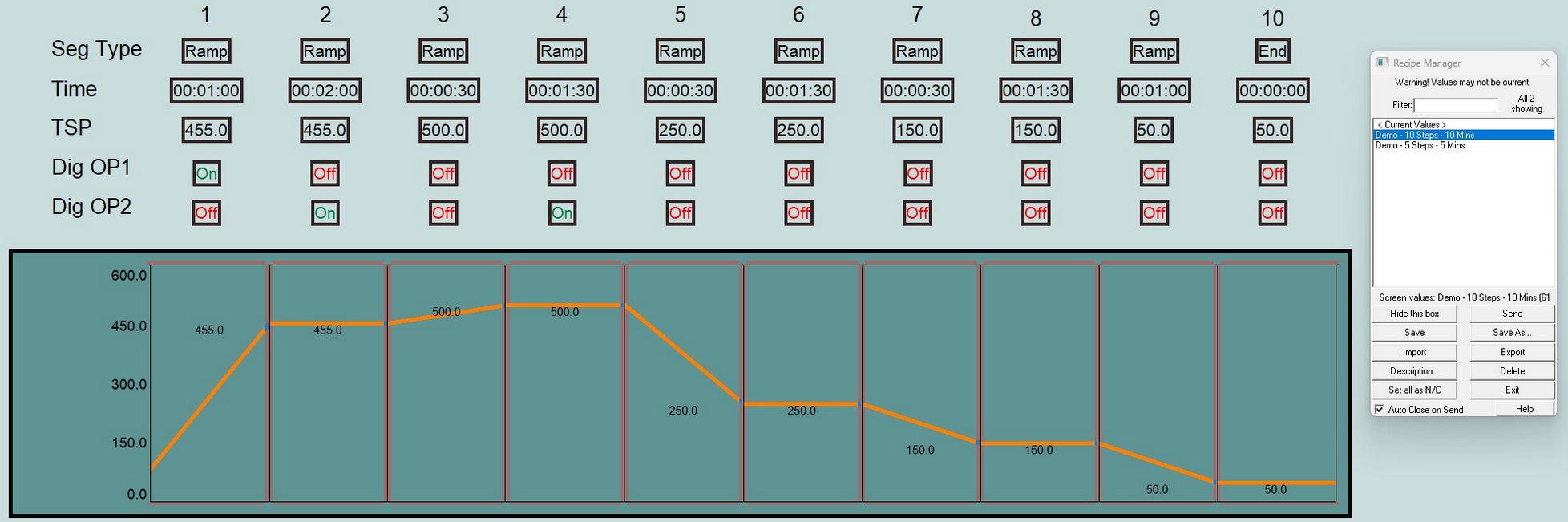Screen dimensions: 1568x522
Task: Change Seg Type of segment 3
Action: pyautogui.click(x=443, y=51)
